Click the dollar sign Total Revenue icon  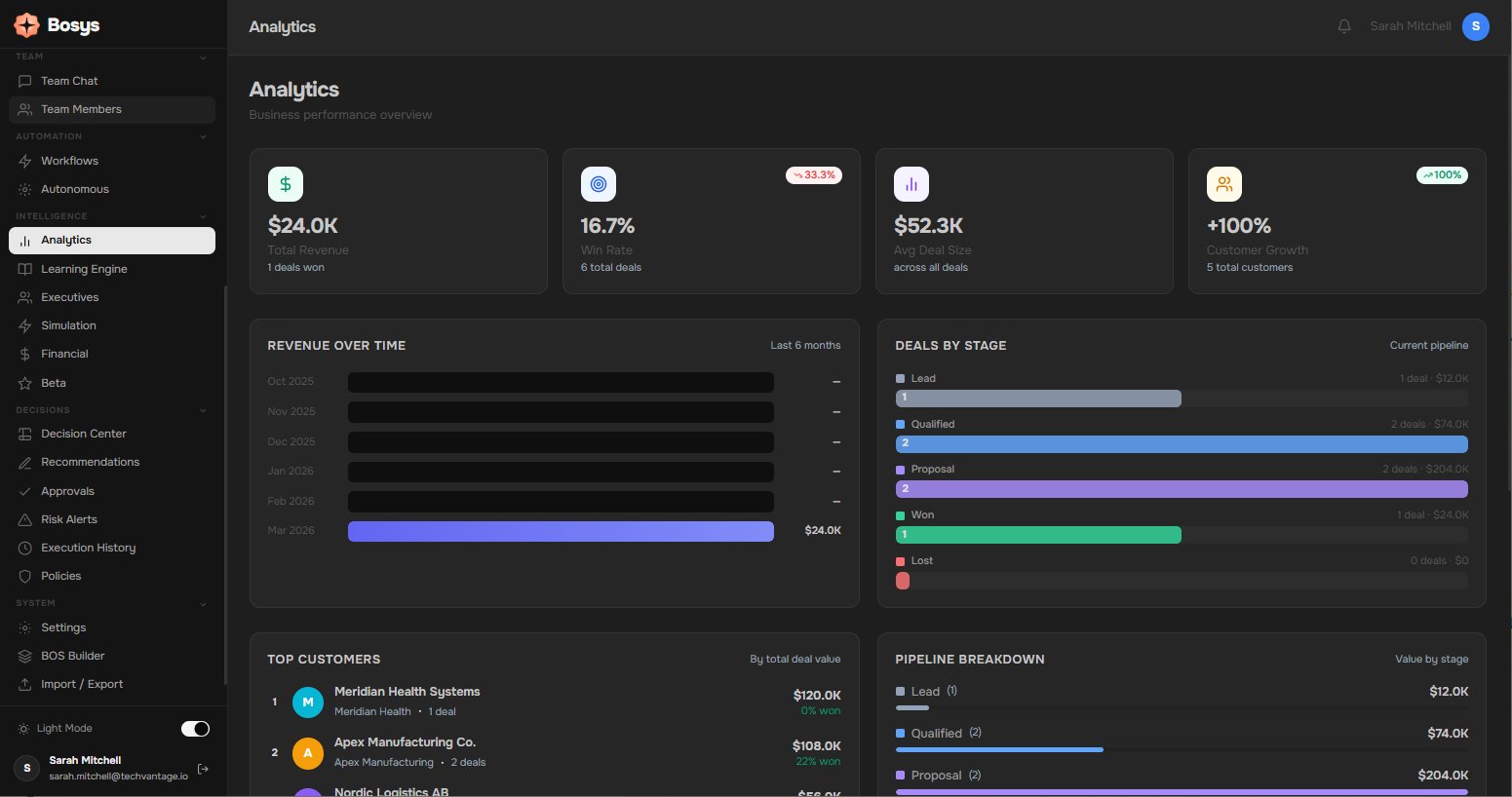[286, 184]
